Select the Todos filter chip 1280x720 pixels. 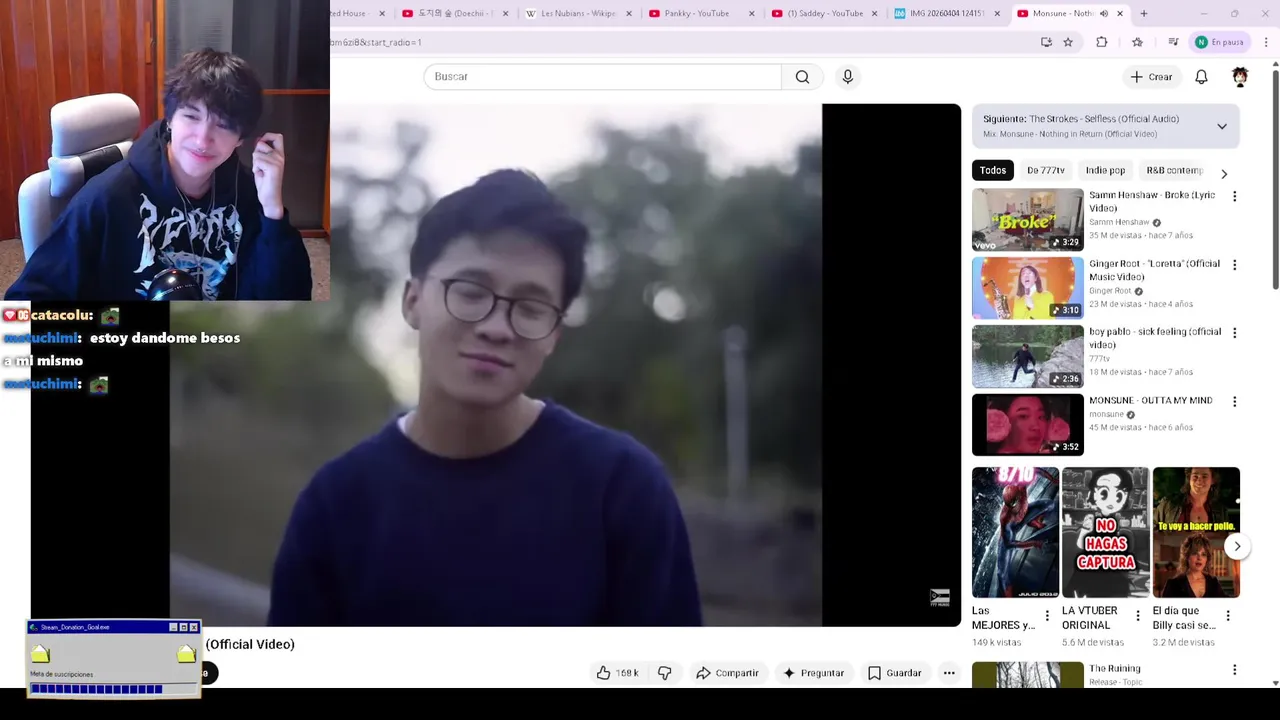[993, 170]
